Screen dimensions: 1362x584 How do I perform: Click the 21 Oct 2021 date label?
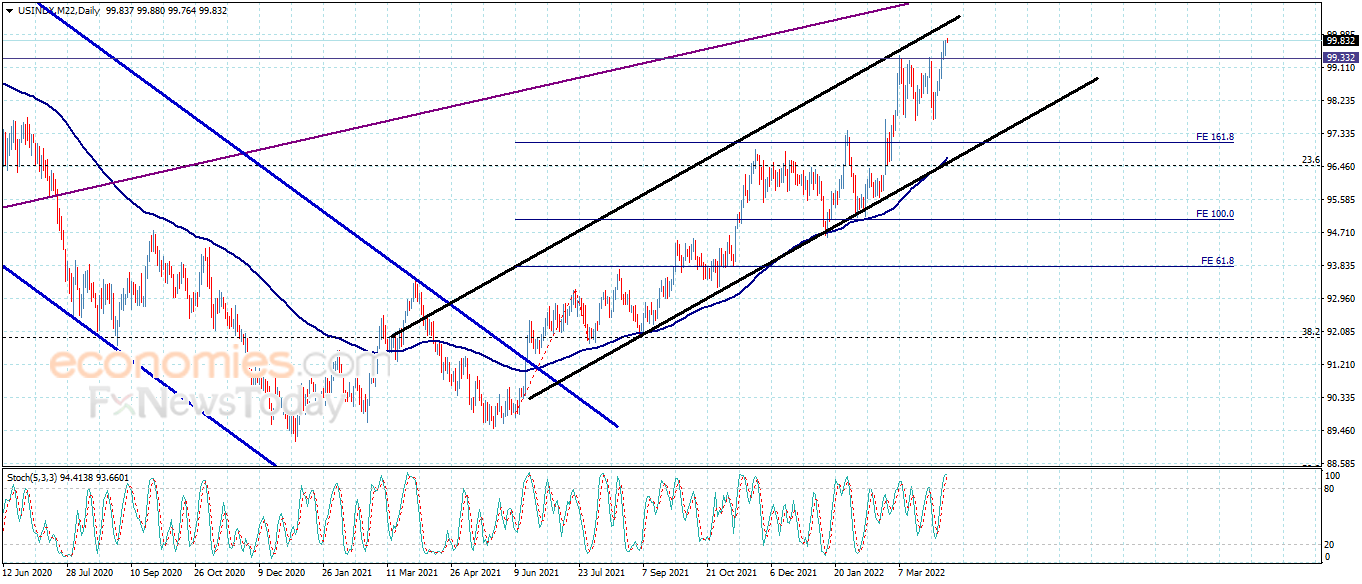click(731, 574)
